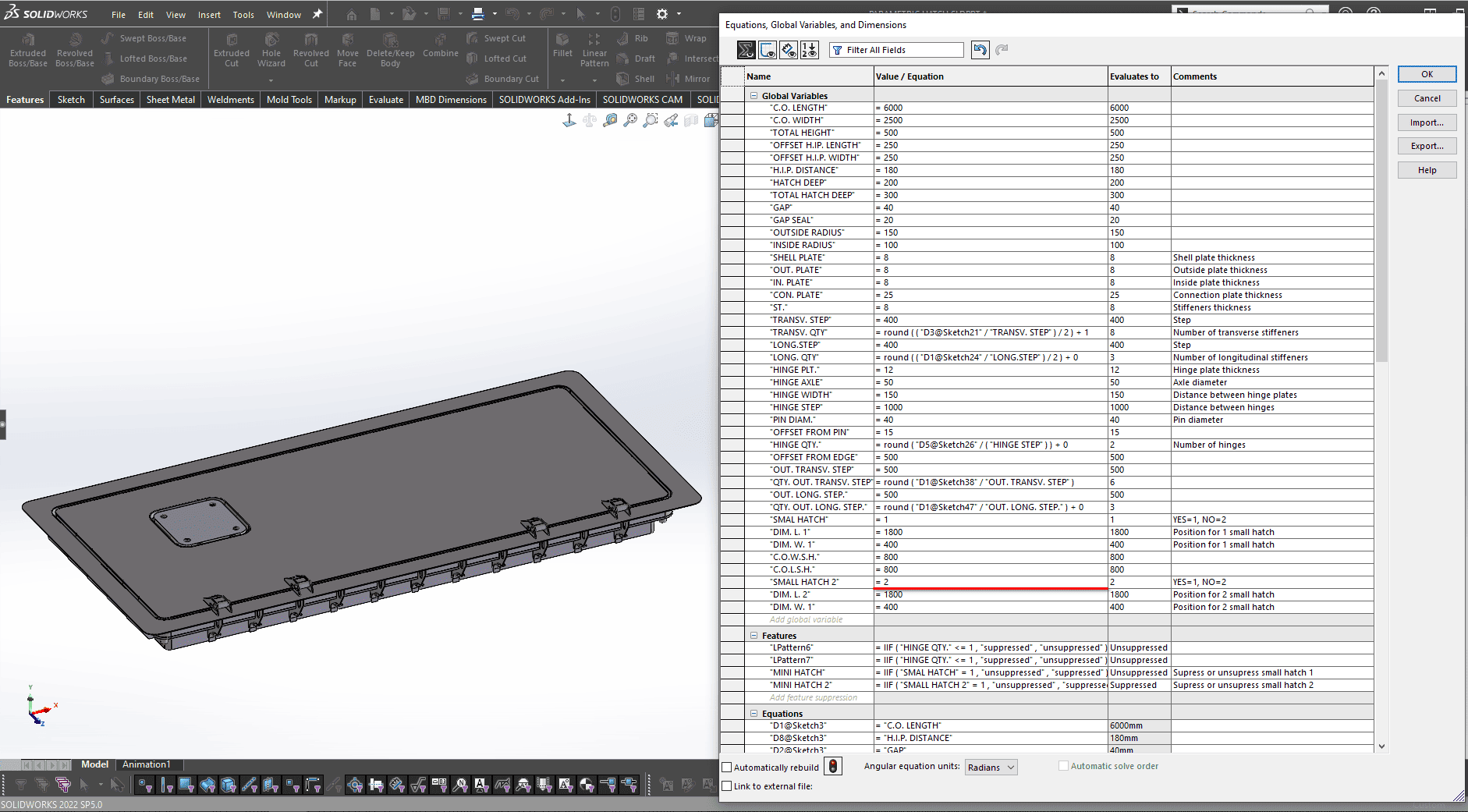1468x812 pixels.
Task: Click the Export... button
Action: [1427, 146]
